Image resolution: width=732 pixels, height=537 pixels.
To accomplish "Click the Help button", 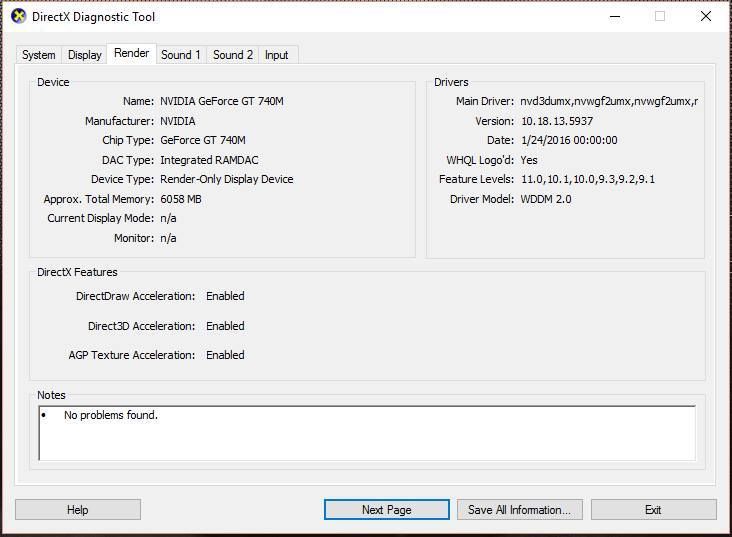I will pyautogui.click(x=77, y=509).
